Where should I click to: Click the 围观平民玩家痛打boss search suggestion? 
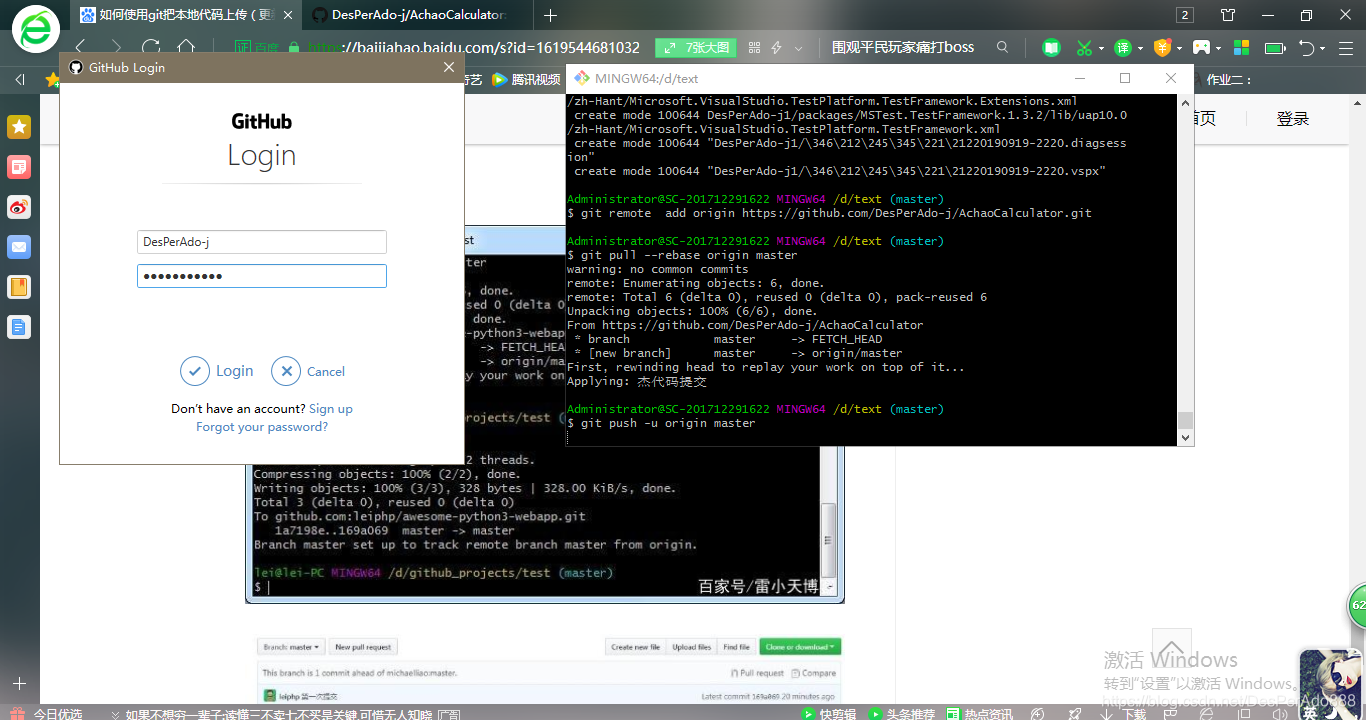tap(903, 47)
